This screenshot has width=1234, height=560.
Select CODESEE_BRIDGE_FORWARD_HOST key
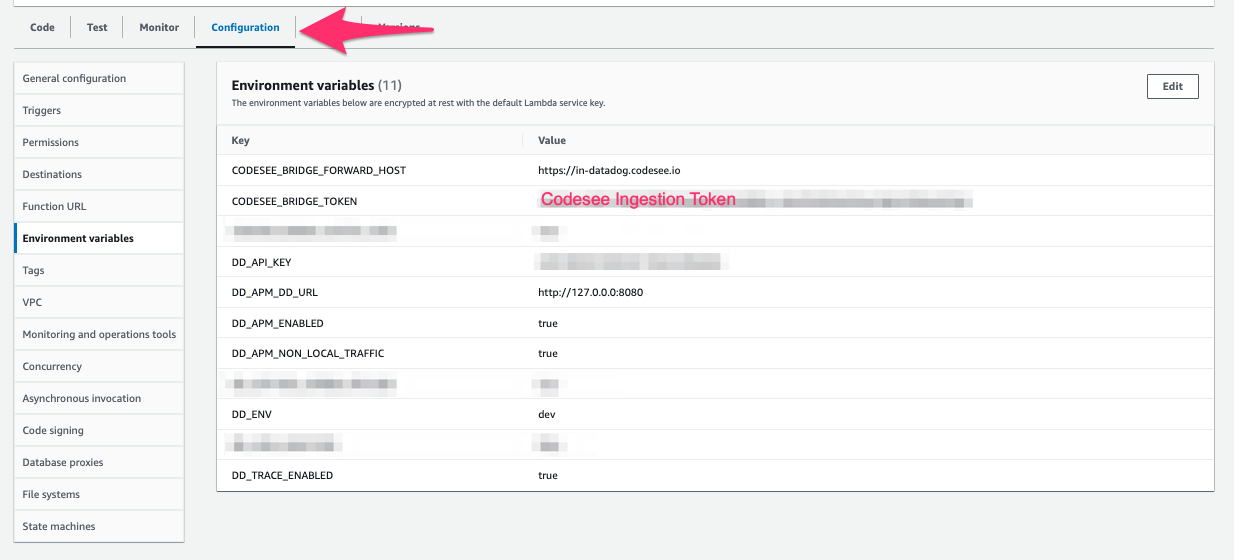319,170
